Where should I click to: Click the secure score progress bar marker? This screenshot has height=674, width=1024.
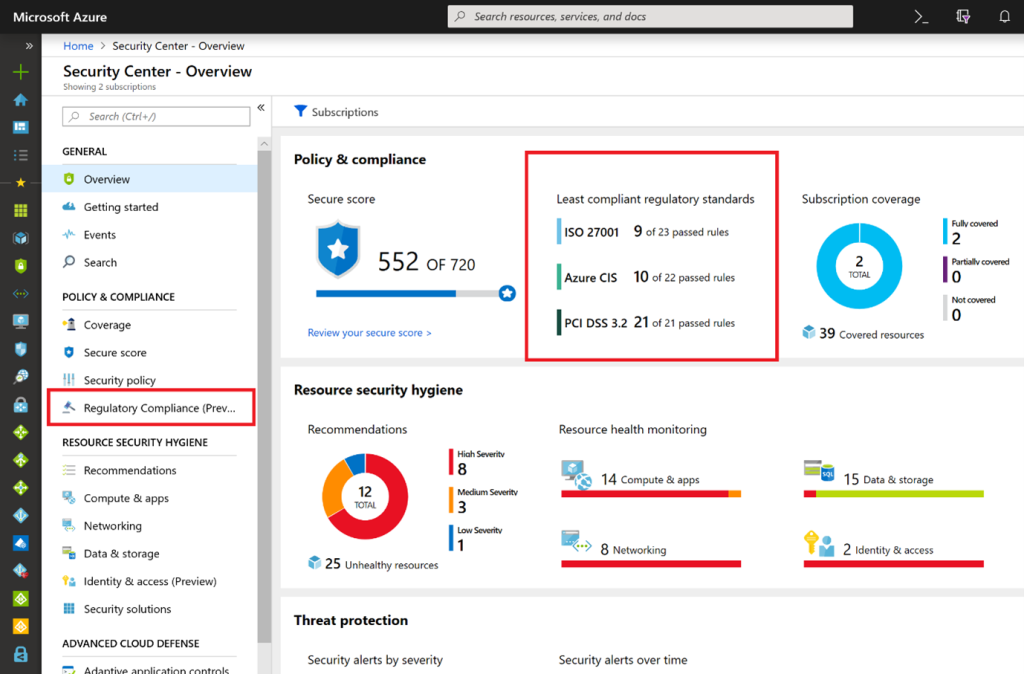[507, 293]
